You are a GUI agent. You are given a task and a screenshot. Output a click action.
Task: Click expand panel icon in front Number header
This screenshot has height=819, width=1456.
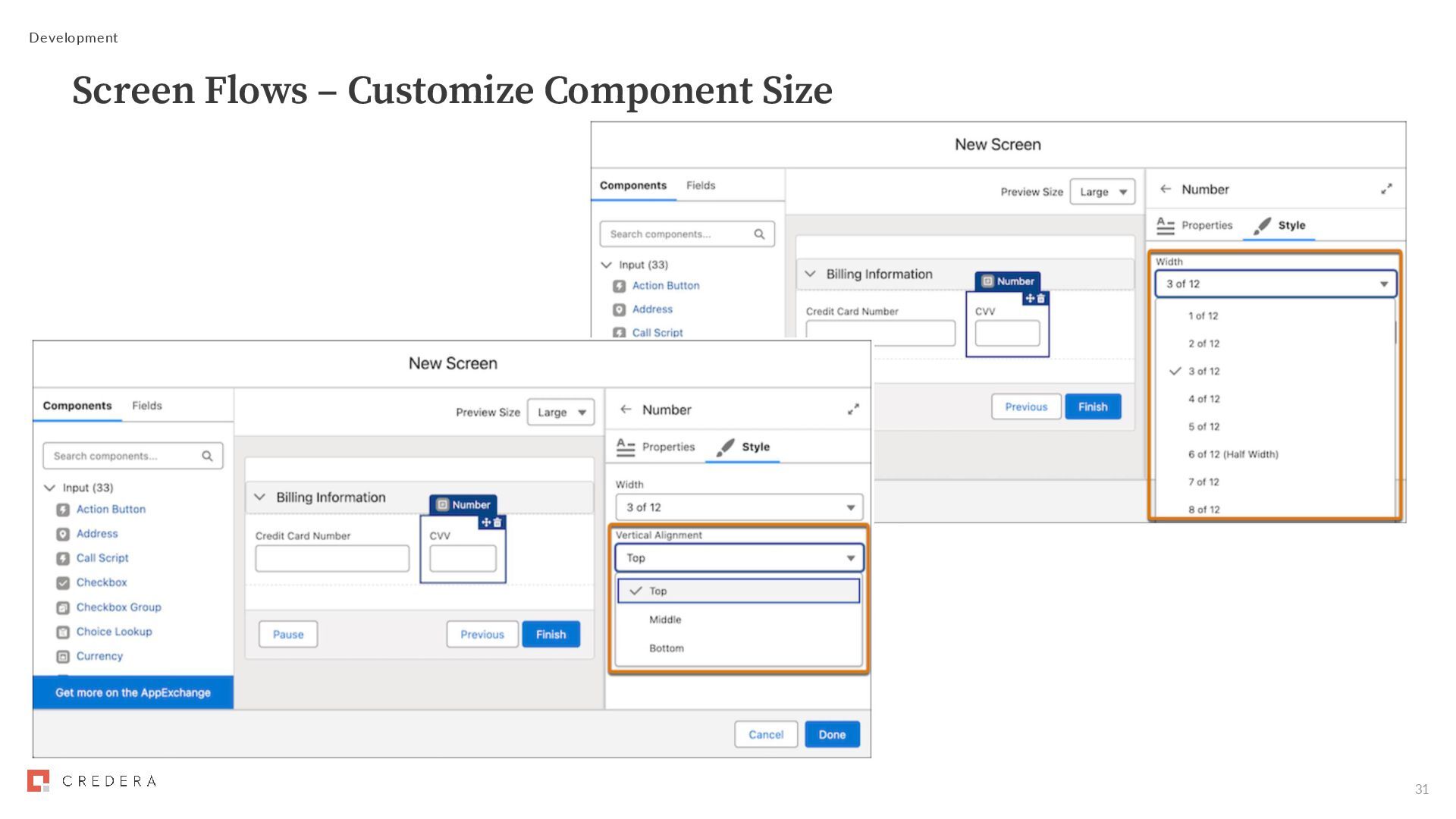click(x=853, y=409)
